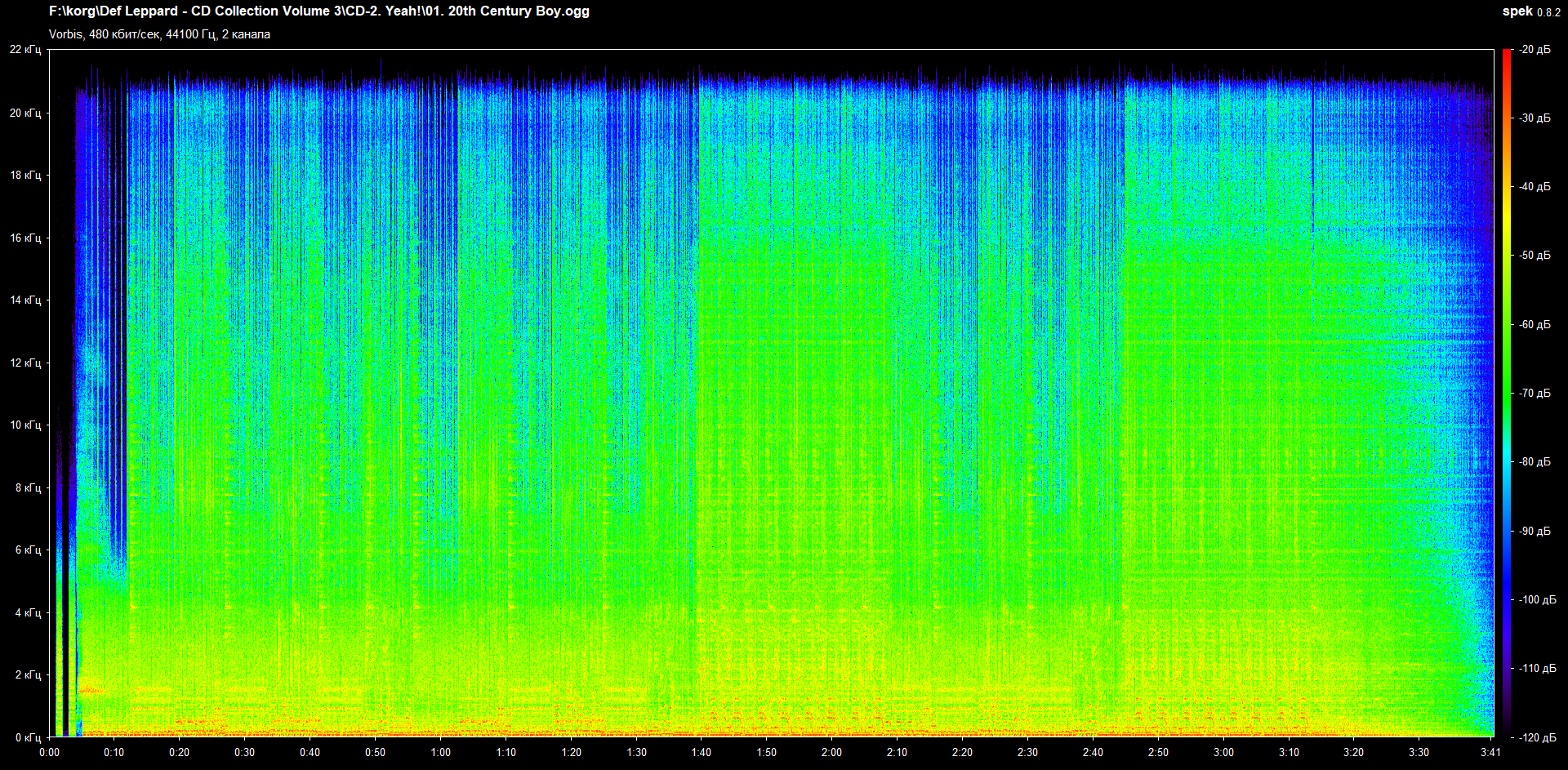The width and height of the screenshot is (1568, 770).
Task: Click the spek 0.8.2 version label
Action: pyautogui.click(x=1530, y=11)
